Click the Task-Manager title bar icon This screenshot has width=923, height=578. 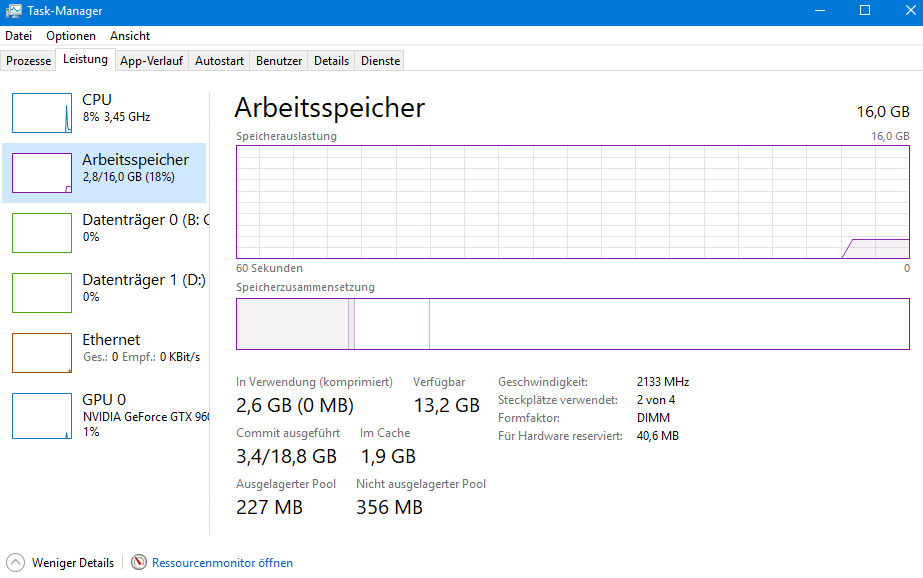point(13,11)
